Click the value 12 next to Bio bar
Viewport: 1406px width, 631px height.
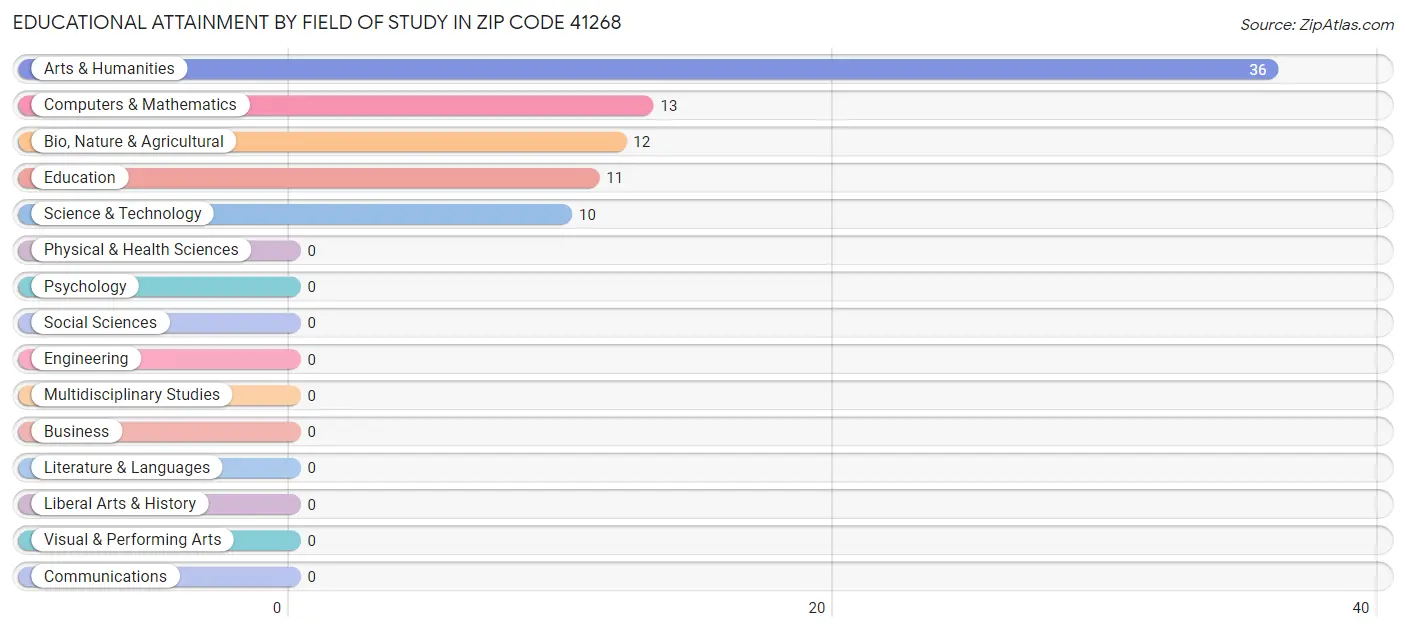coord(642,142)
